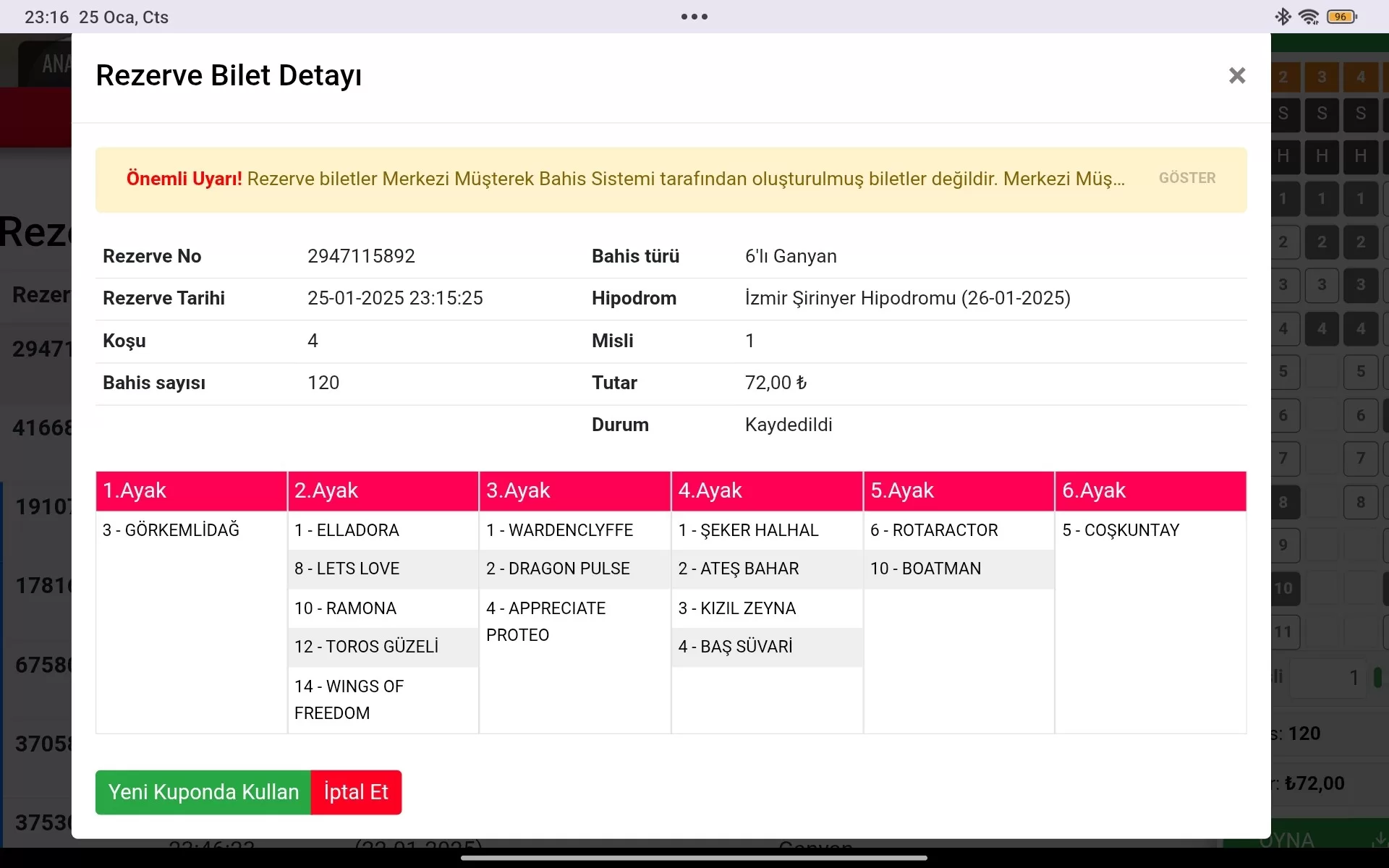Click GÖSTER to expand the warning
Viewport: 1389px width, 868px height.
1186,178
